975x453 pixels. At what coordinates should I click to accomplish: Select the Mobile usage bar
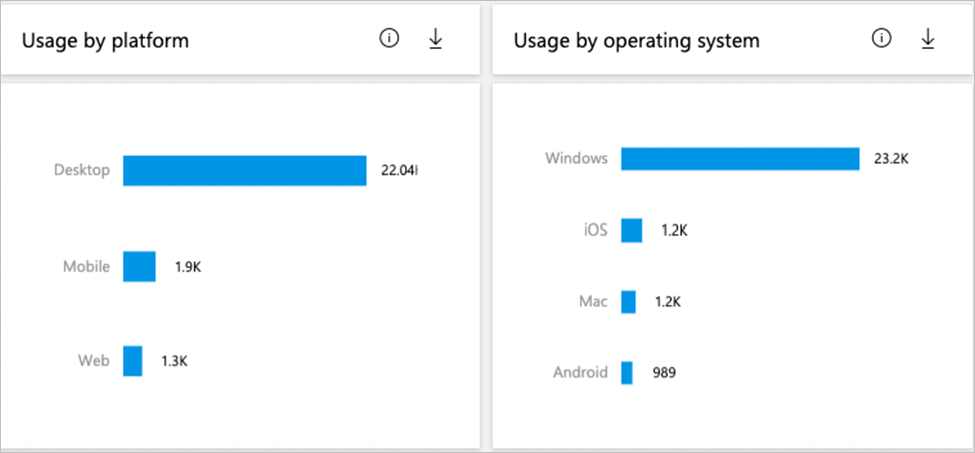[x=139, y=267]
